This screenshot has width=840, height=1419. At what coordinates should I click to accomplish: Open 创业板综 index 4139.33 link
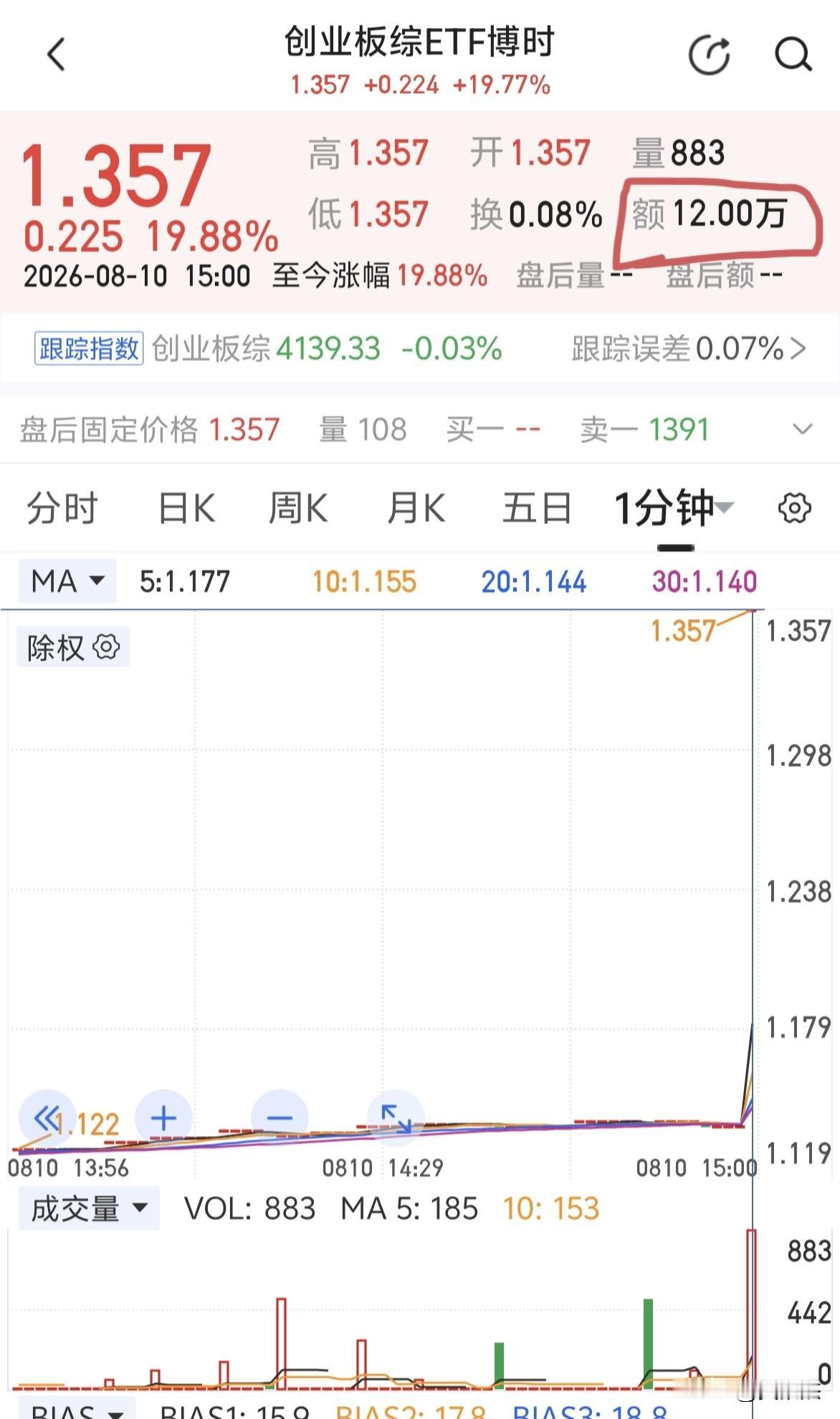pyautogui.click(x=327, y=349)
